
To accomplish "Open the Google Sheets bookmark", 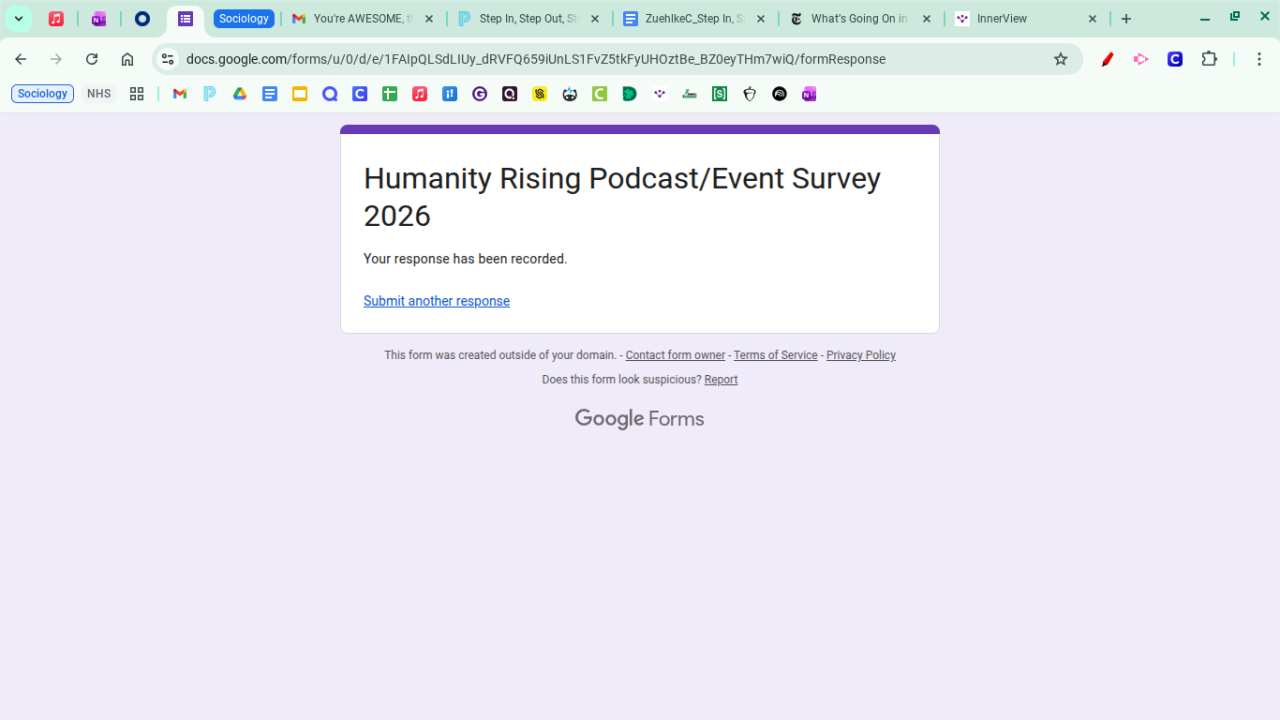I will click(x=390, y=94).
